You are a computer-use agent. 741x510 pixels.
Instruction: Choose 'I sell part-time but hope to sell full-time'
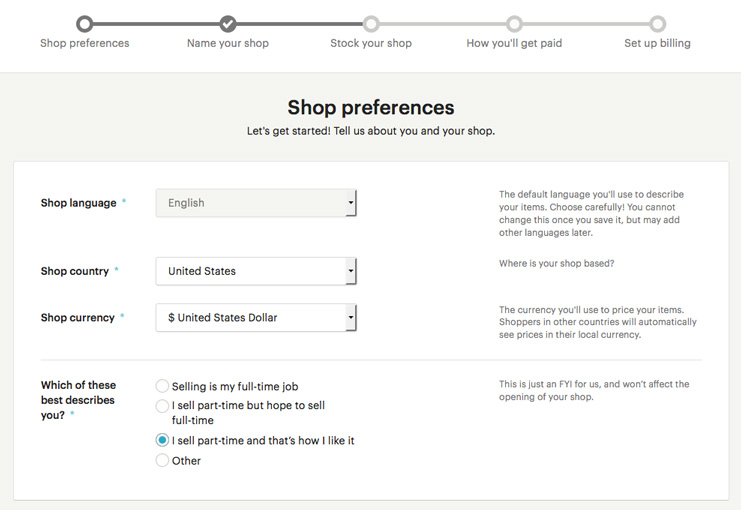click(162, 406)
